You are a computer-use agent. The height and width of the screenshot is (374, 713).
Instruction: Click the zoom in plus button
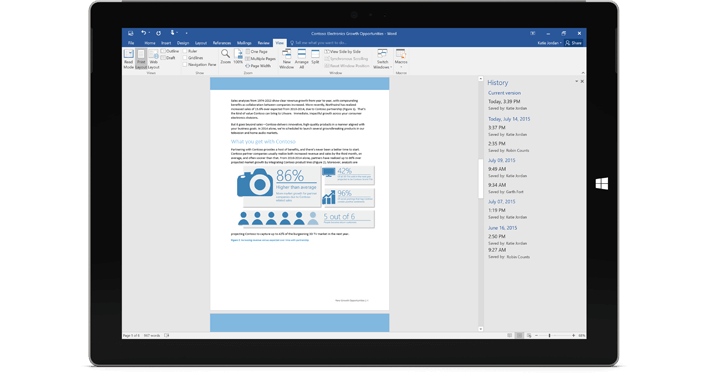click(x=573, y=335)
